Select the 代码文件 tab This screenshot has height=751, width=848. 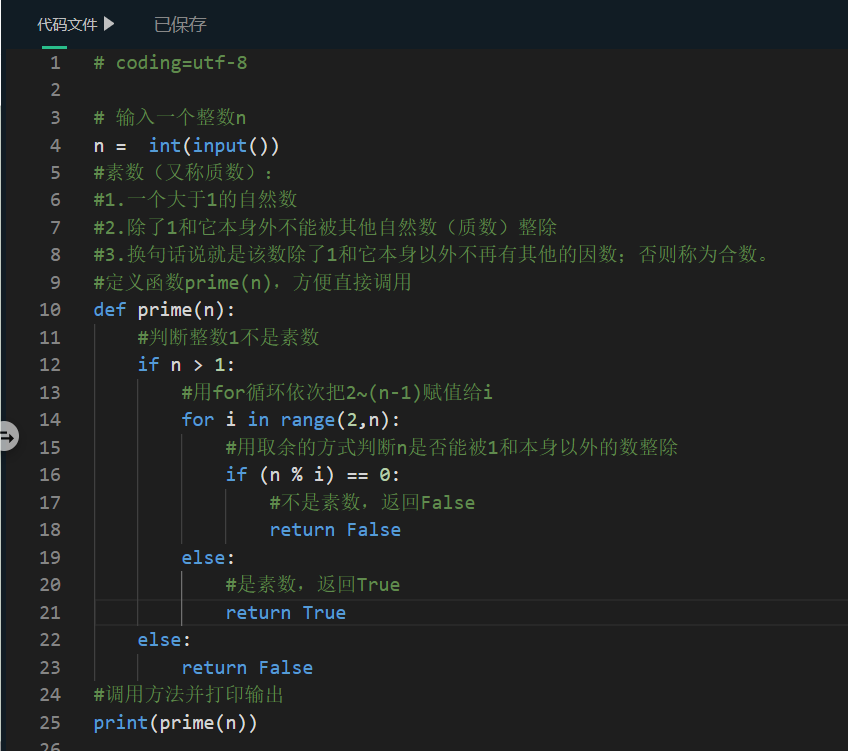click(65, 23)
